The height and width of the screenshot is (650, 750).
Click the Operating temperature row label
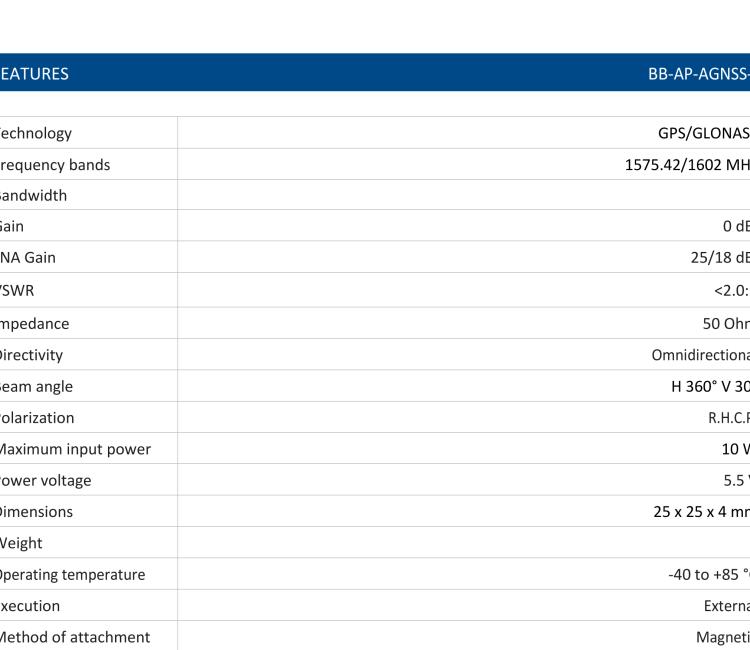pyautogui.click(x=72, y=574)
